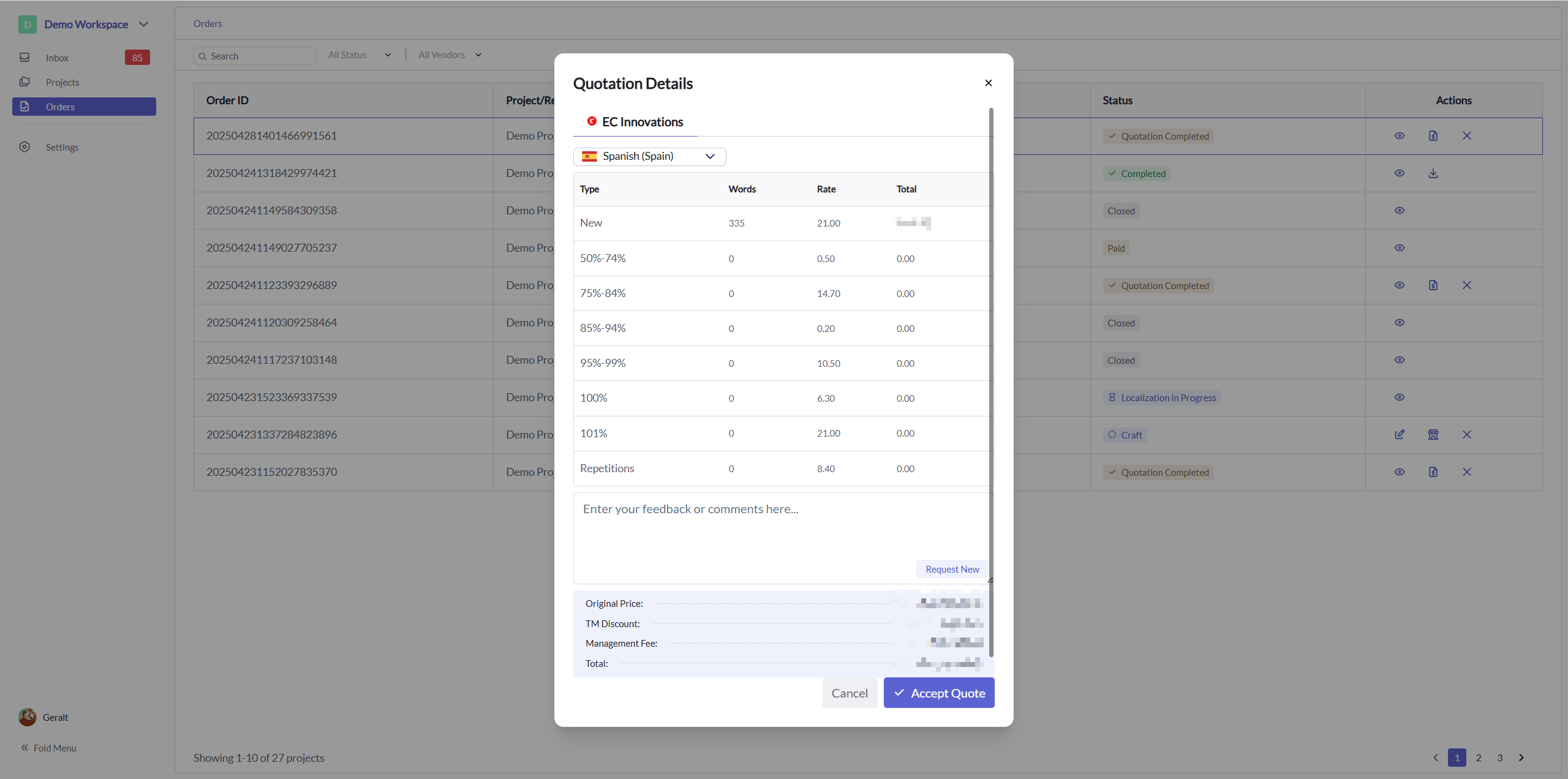Image resolution: width=1568 pixels, height=779 pixels.
Task: Click eye icon for Completed order row
Action: pyautogui.click(x=1399, y=173)
